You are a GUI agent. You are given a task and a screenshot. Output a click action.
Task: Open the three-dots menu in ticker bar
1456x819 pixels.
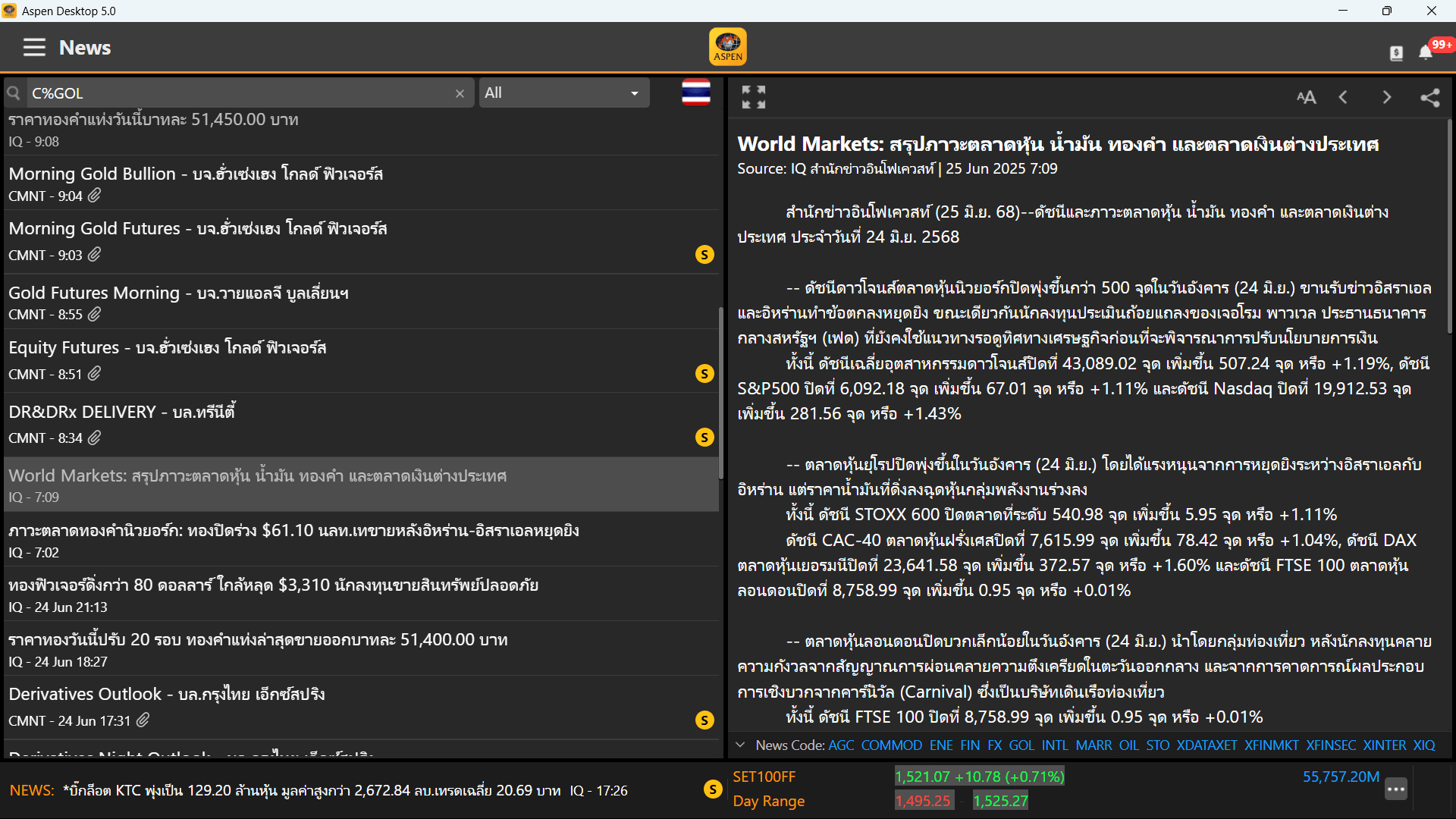pyautogui.click(x=1396, y=789)
